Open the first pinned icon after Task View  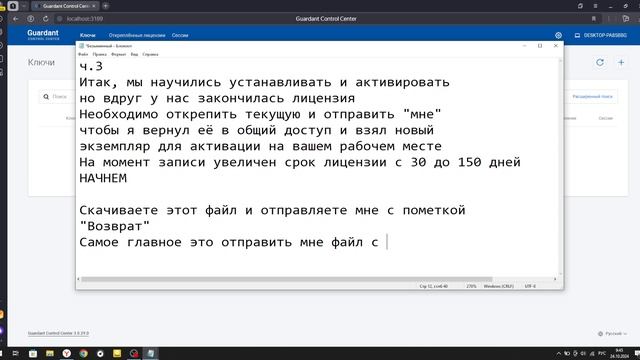click(x=33, y=353)
